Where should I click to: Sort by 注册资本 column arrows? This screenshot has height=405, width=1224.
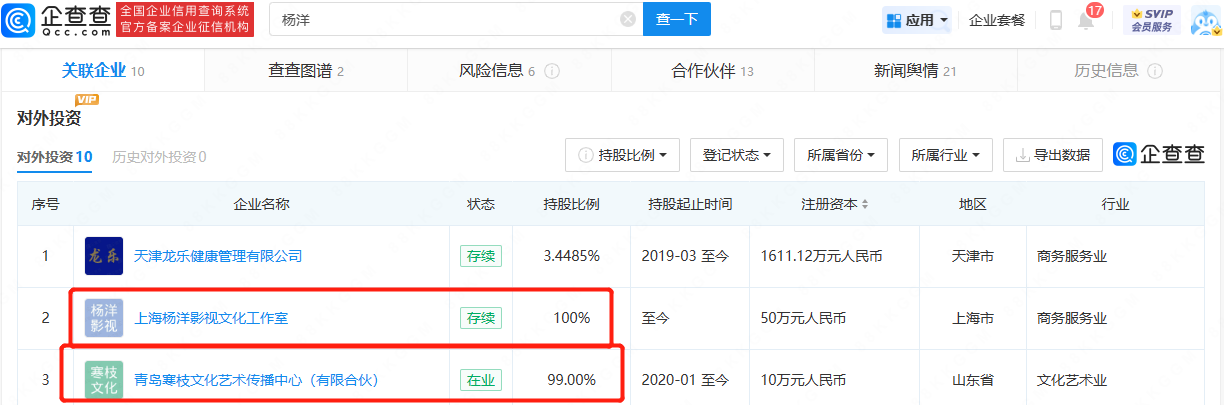click(x=865, y=205)
